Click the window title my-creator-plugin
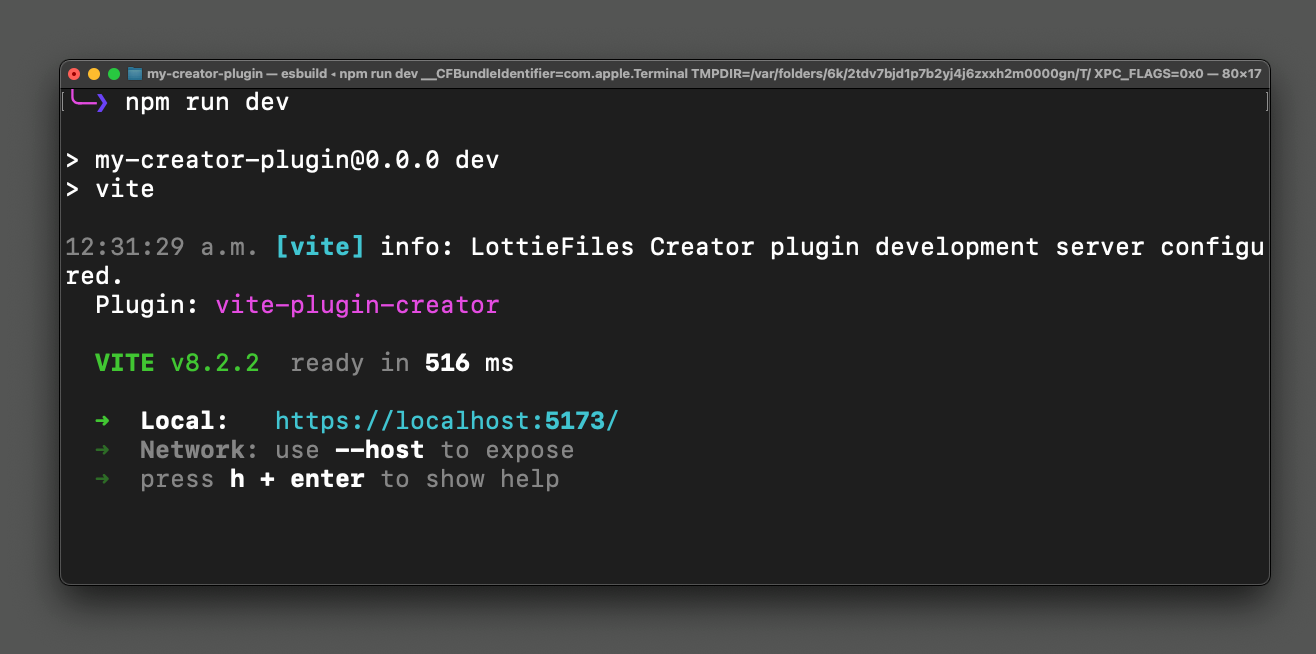The image size is (1316, 654). (x=205, y=74)
